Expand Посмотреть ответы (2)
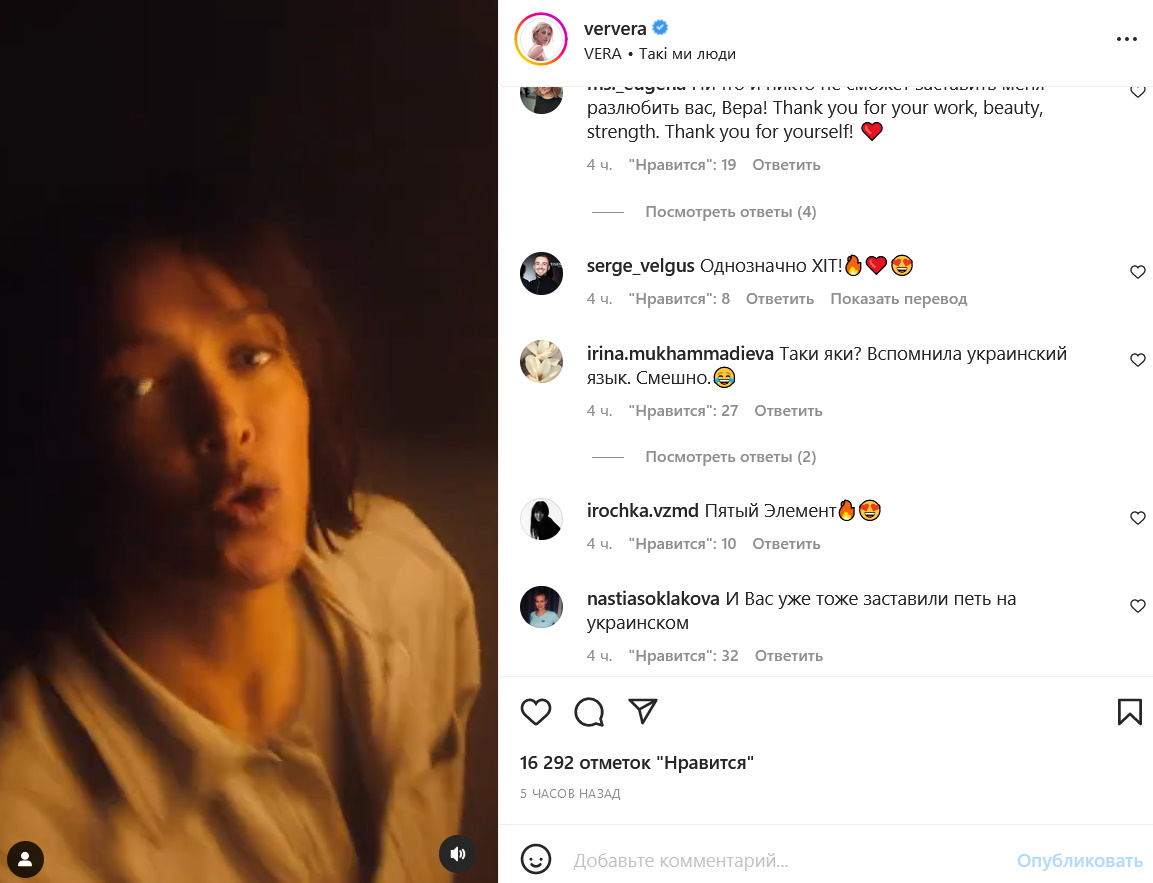 tap(730, 457)
